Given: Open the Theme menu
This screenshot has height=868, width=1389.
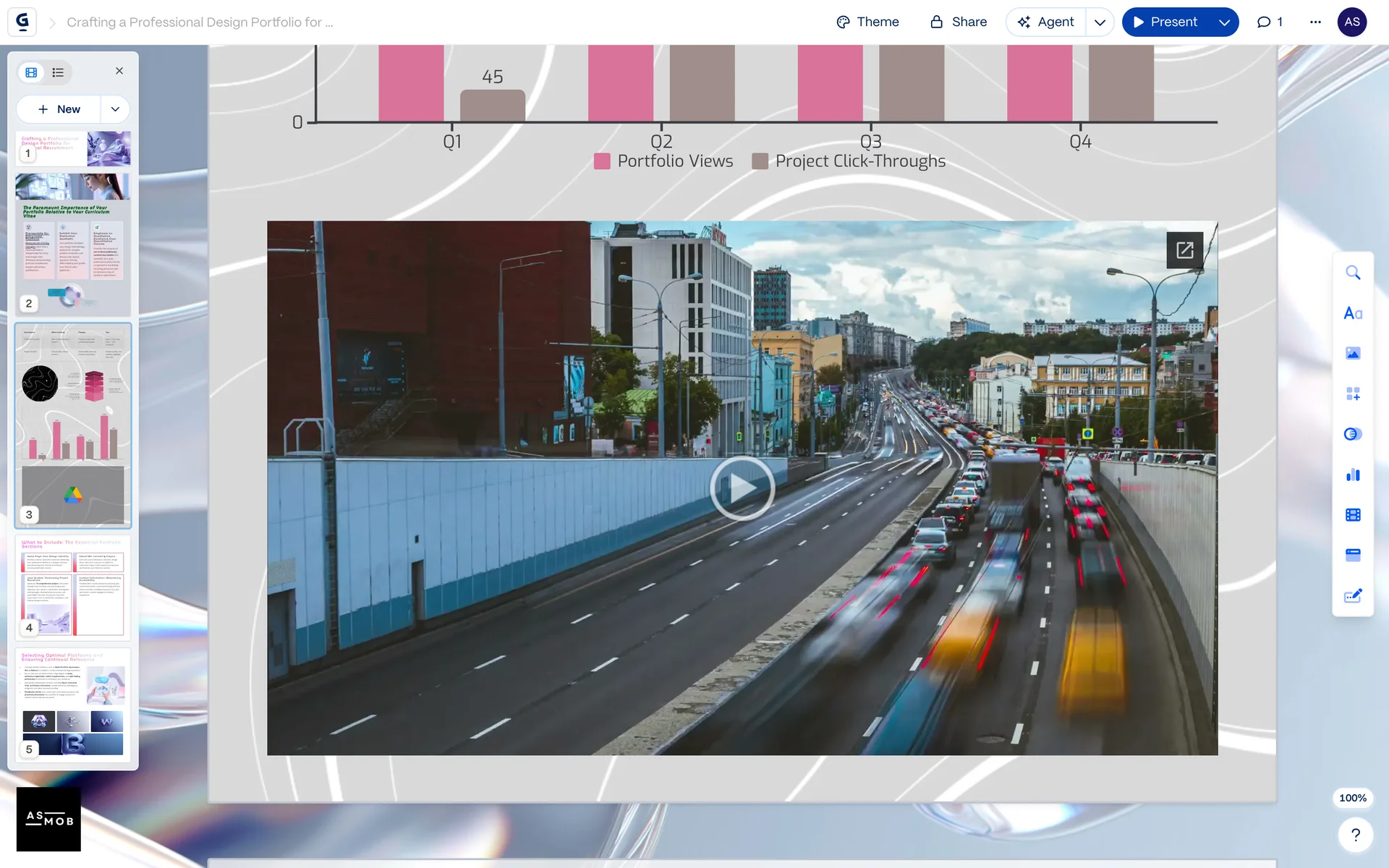Looking at the screenshot, I should (867, 22).
